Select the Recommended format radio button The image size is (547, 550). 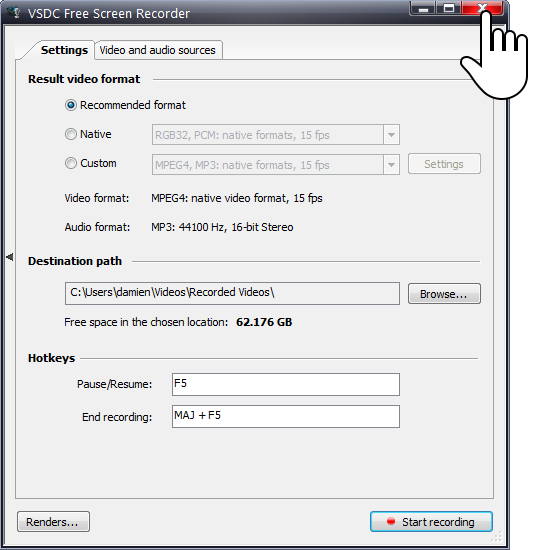tap(71, 105)
